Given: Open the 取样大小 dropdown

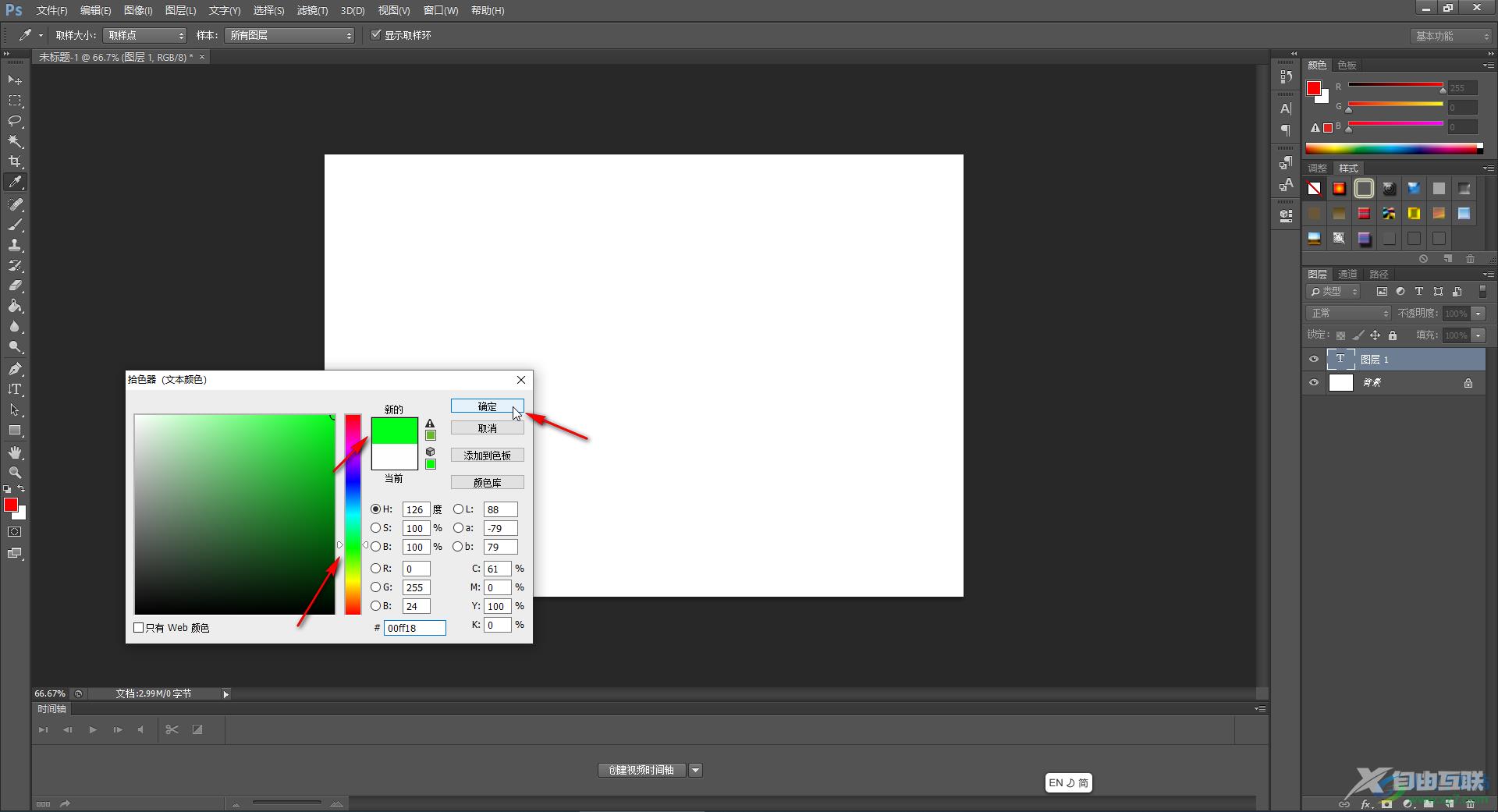Looking at the screenshot, I should (x=145, y=35).
